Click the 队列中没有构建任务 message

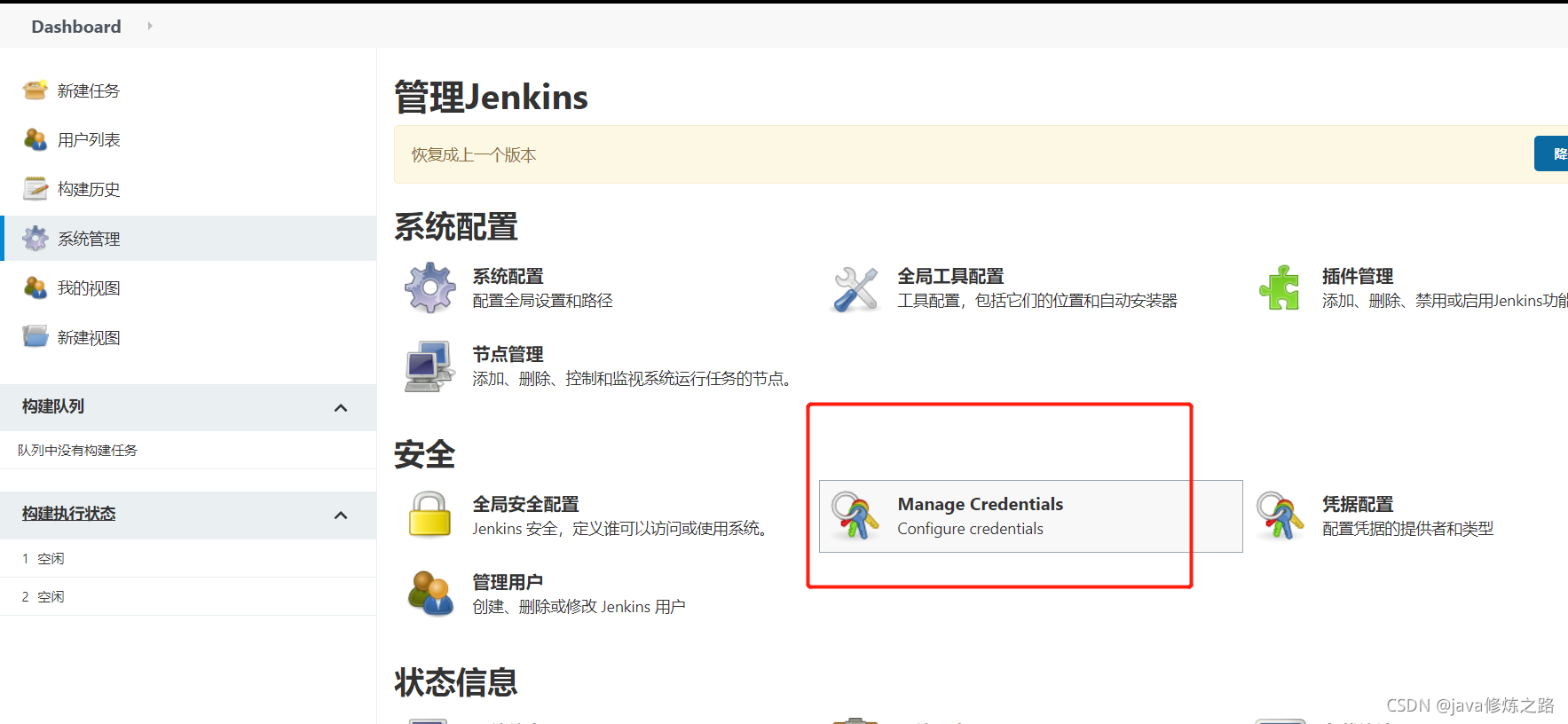point(77,450)
